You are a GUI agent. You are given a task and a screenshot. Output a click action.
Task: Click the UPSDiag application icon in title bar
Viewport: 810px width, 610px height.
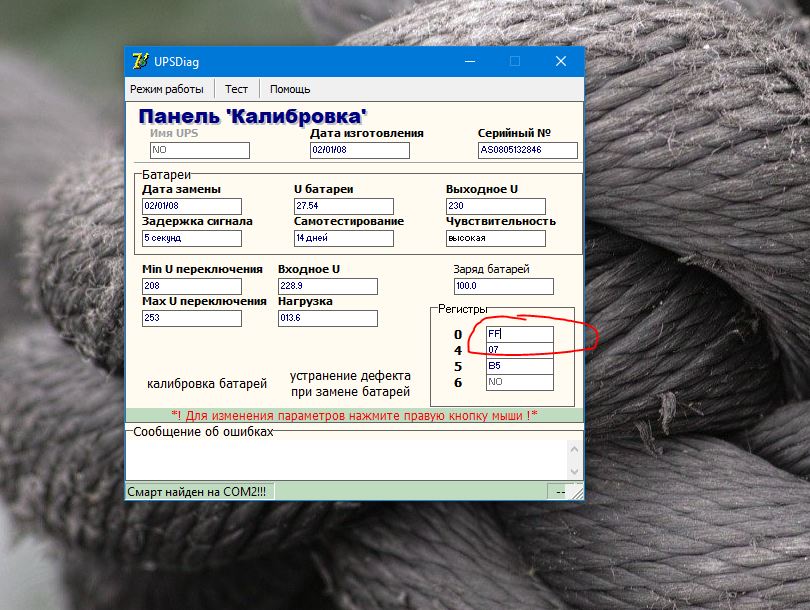click(140, 61)
